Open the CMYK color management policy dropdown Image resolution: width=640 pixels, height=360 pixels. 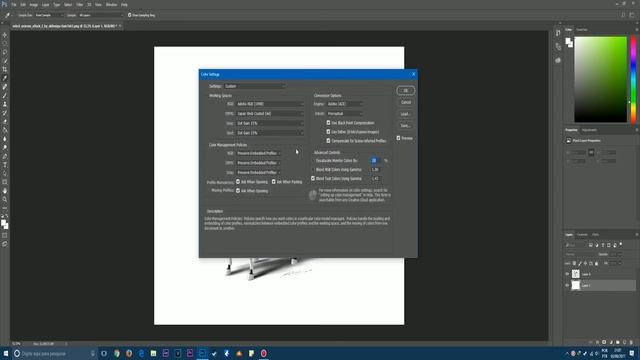click(x=259, y=163)
